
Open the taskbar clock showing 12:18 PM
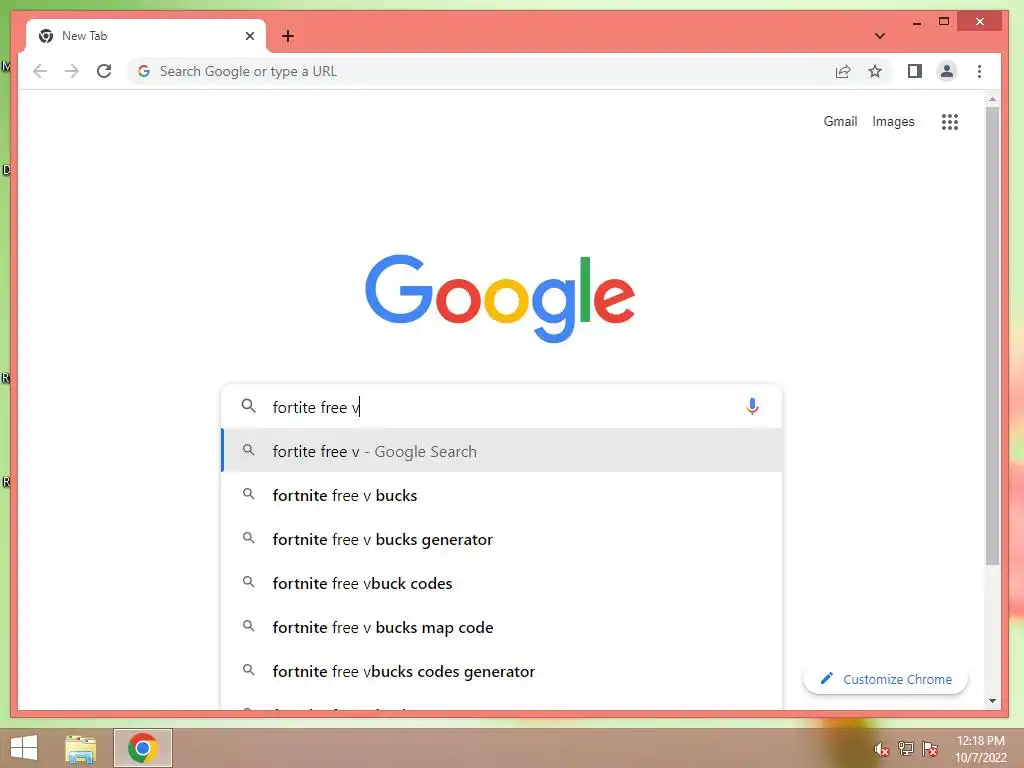(x=981, y=748)
